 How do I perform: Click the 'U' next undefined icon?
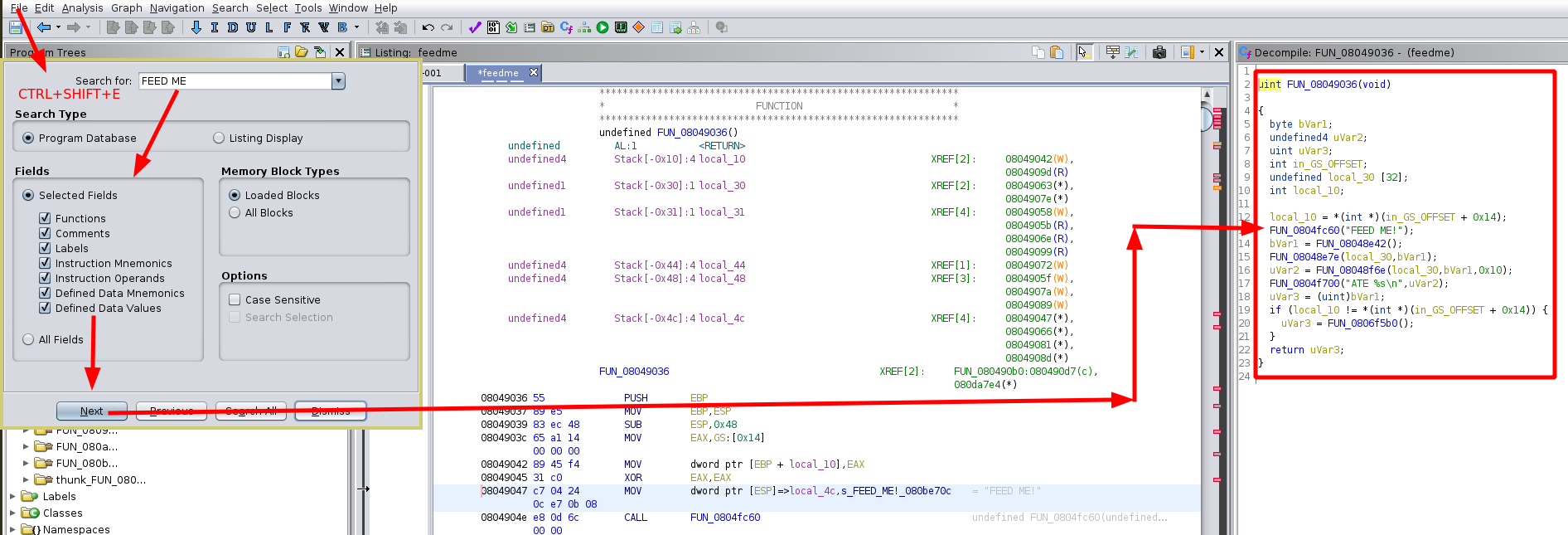pyautogui.click(x=251, y=27)
